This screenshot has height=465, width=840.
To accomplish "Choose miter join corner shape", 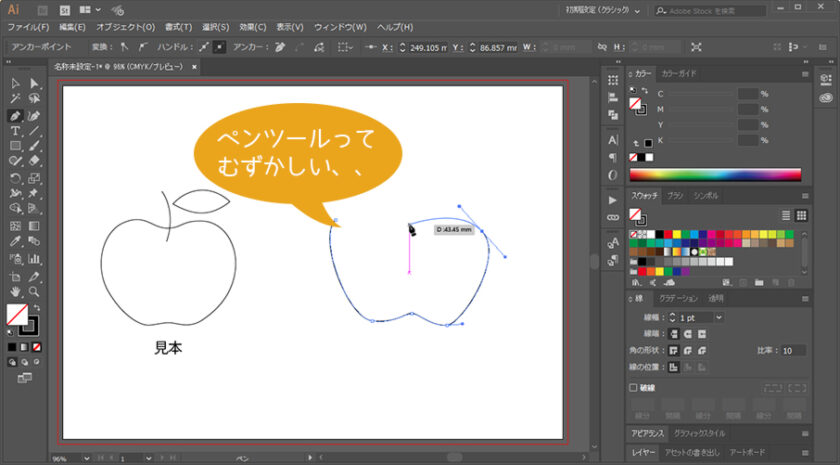I will click(674, 350).
